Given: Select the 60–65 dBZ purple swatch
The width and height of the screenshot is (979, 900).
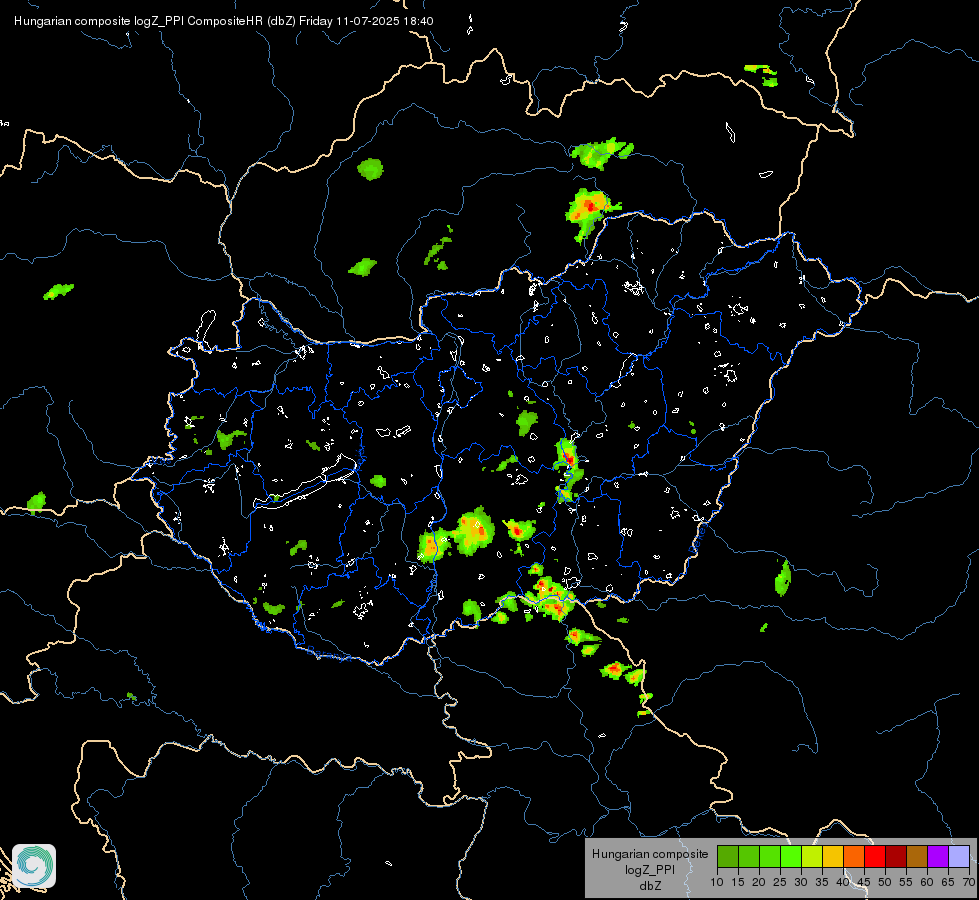Looking at the screenshot, I should (938, 856).
